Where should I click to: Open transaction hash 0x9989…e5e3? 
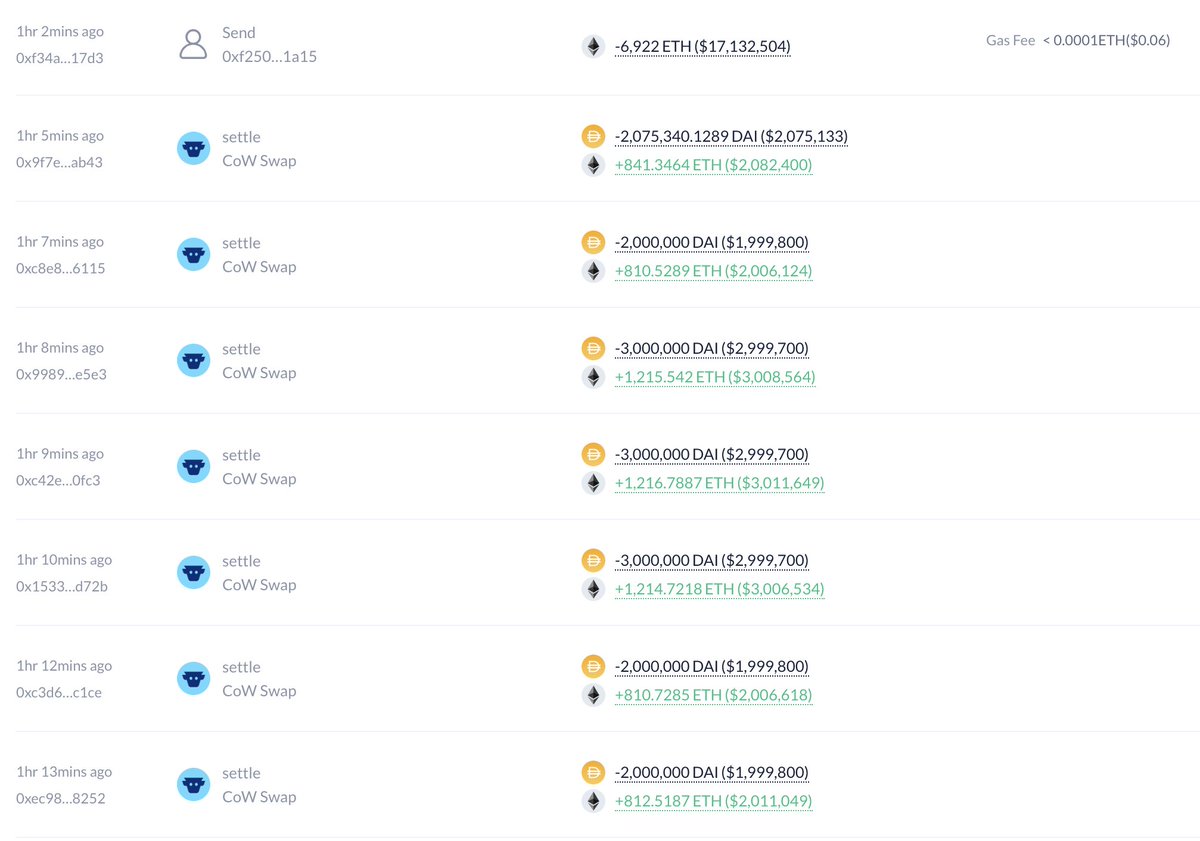pos(61,374)
